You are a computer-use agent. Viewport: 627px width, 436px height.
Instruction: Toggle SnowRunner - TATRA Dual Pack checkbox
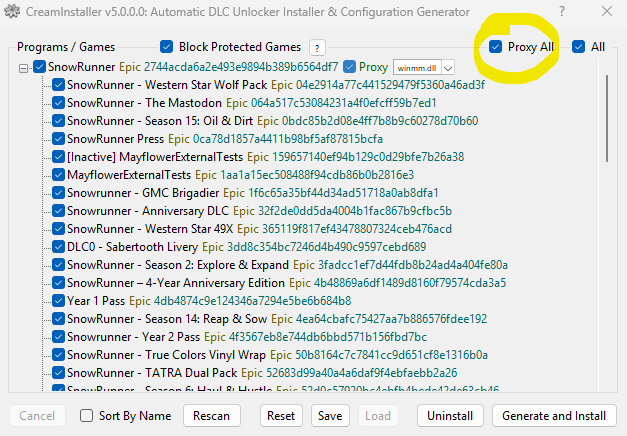click(58, 373)
